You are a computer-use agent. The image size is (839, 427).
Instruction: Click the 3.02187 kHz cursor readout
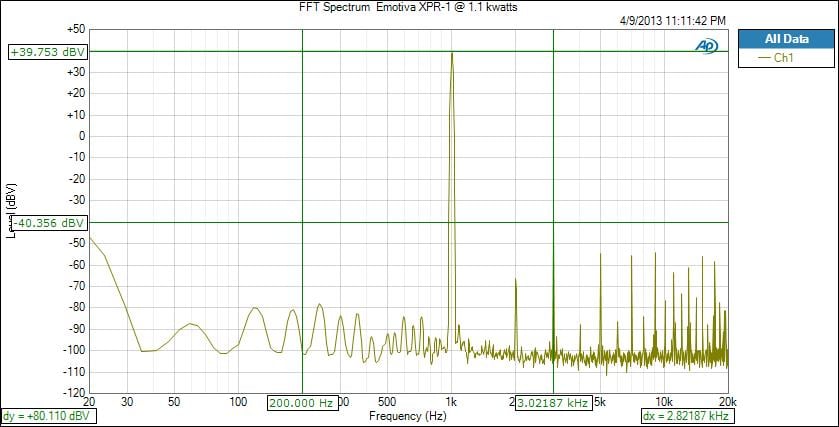553,403
